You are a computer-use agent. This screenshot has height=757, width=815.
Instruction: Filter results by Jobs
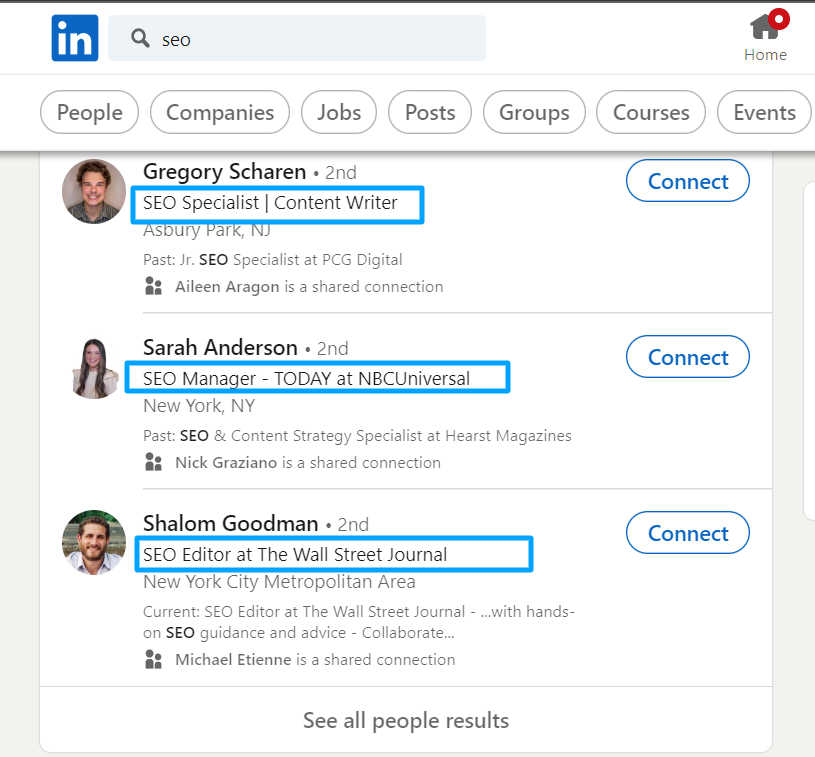(339, 112)
